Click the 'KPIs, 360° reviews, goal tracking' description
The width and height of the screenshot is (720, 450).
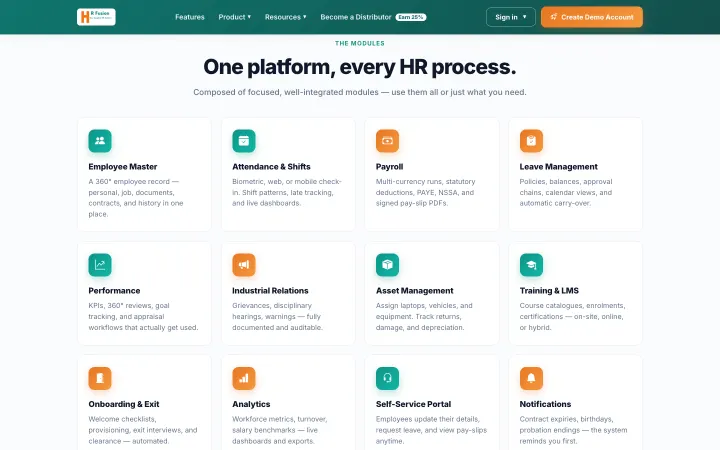click(143, 316)
